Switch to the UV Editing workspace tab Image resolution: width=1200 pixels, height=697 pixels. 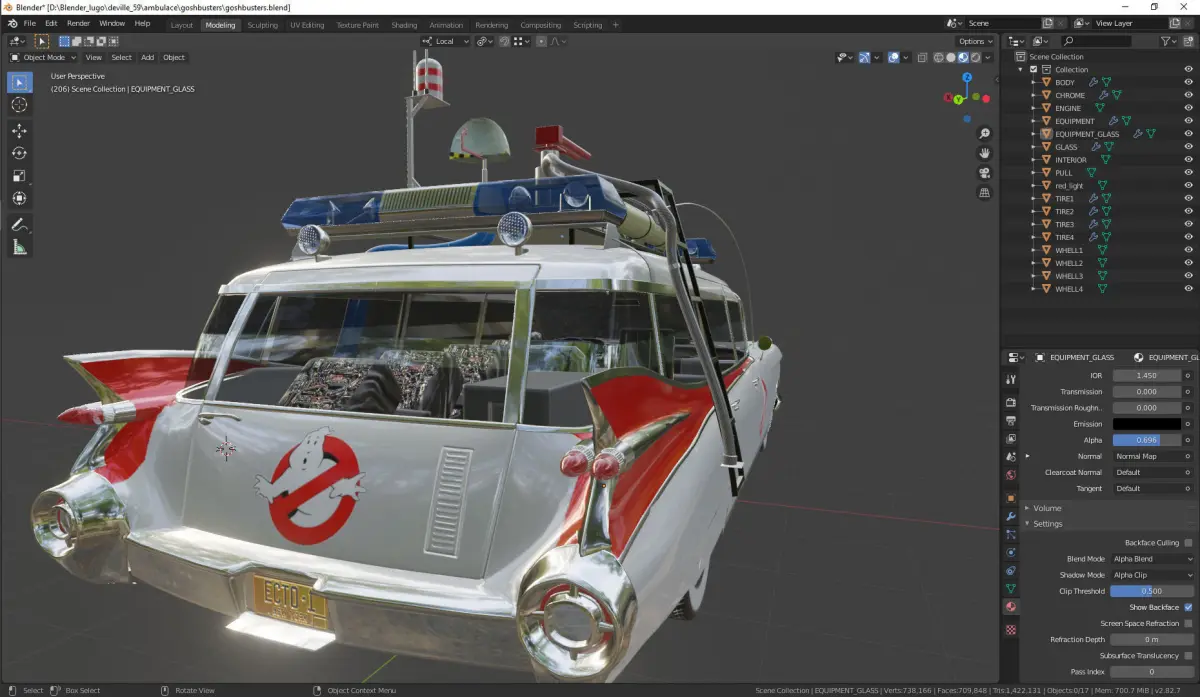tap(307, 24)
